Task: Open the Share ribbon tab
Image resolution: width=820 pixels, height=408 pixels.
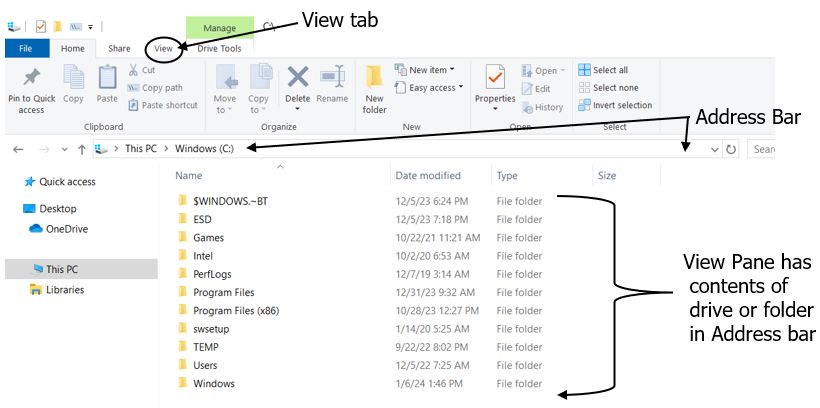Action: click(x=119, y=48)
